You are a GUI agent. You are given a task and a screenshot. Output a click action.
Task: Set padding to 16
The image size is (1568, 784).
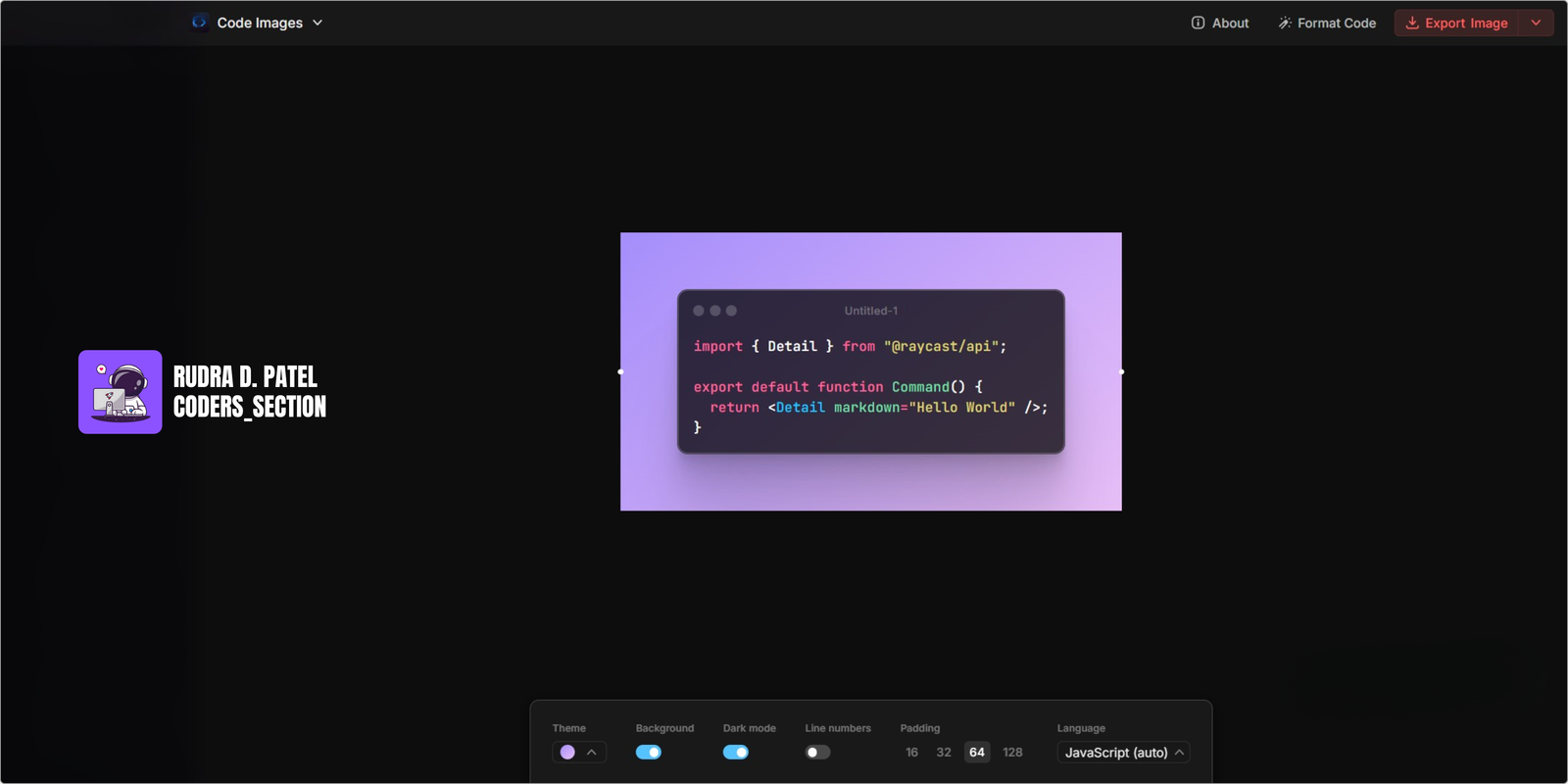(911, 753)
